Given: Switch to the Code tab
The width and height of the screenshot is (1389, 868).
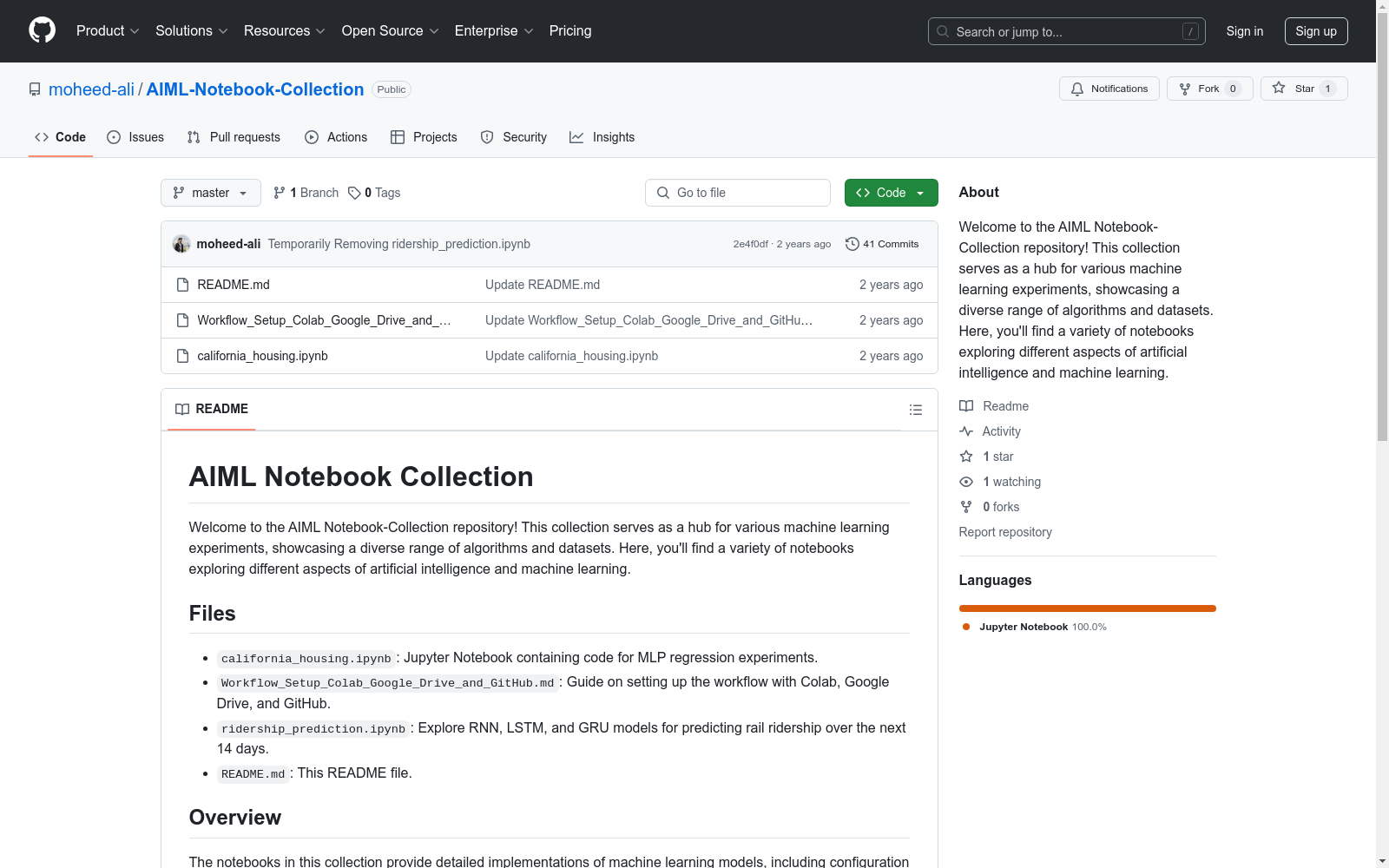Looking at the screenshot, I should [61, 137].
